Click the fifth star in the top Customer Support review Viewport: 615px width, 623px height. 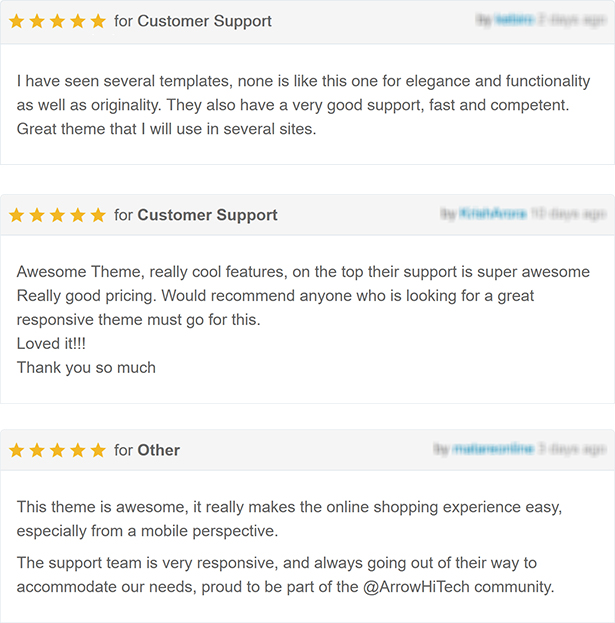tap(98, 21)
